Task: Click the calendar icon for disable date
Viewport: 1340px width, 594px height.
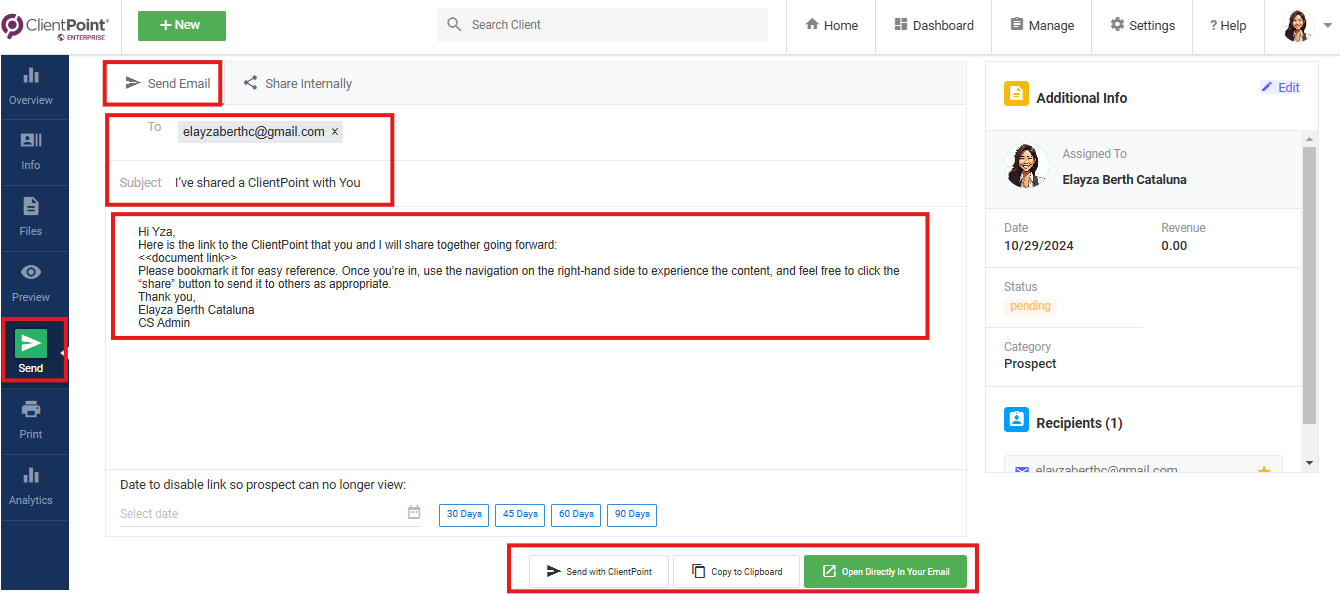Action: point(414,513)
